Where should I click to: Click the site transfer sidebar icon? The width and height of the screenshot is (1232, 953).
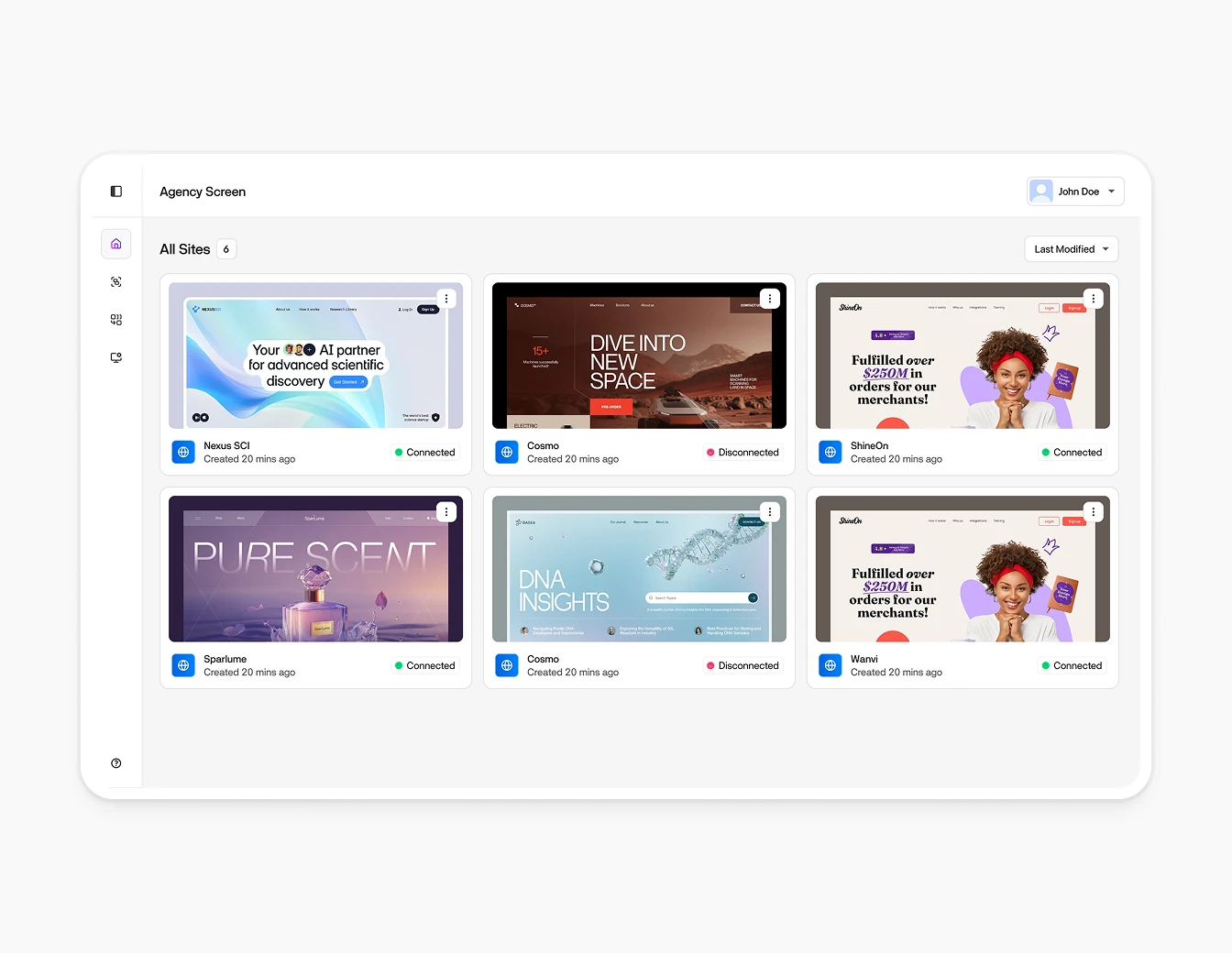coord(115,319)
